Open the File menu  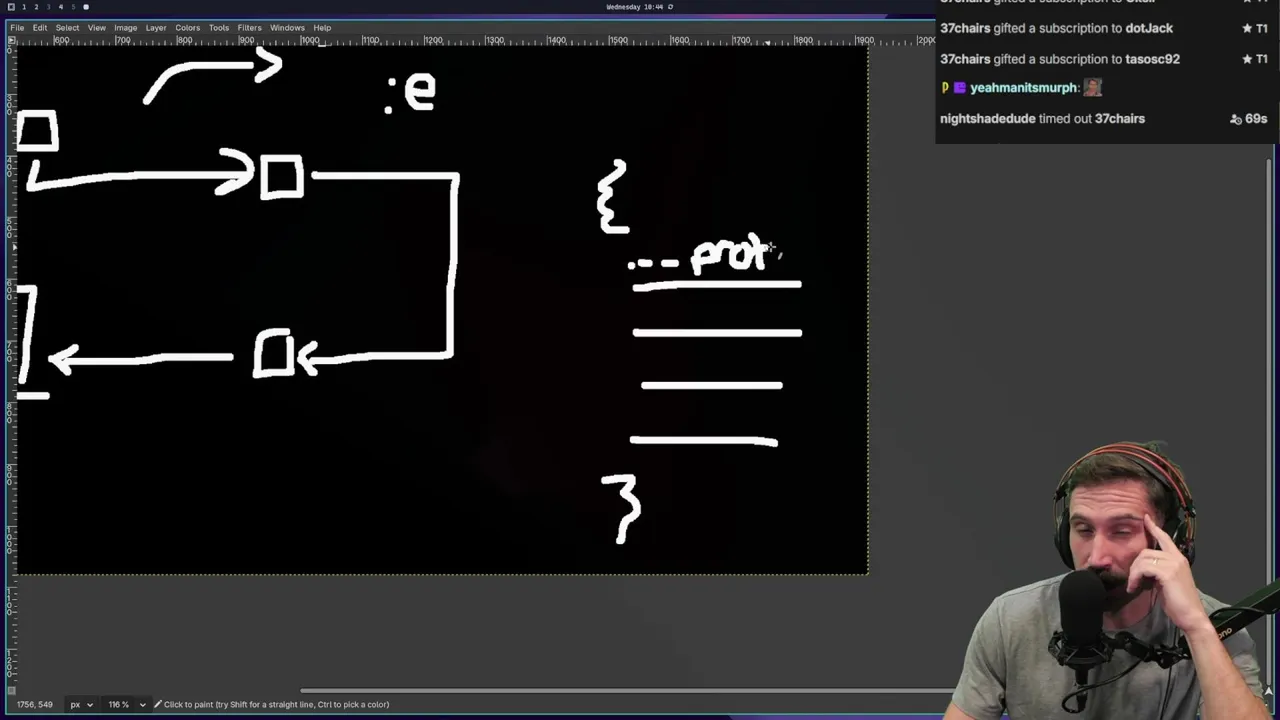point(17,28)
